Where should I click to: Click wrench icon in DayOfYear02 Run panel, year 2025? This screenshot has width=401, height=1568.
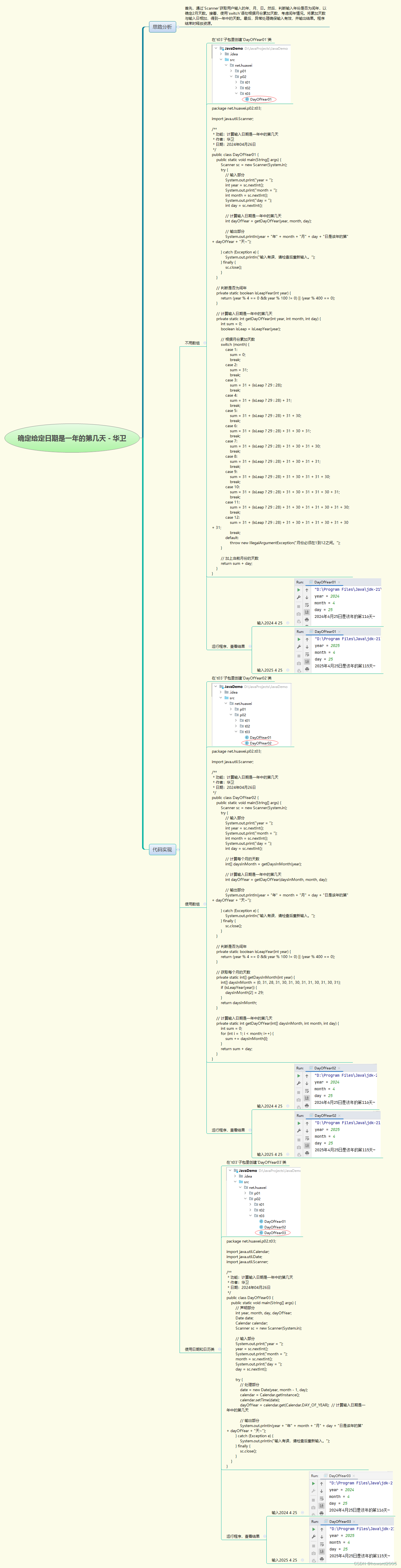pos(299,1131)
